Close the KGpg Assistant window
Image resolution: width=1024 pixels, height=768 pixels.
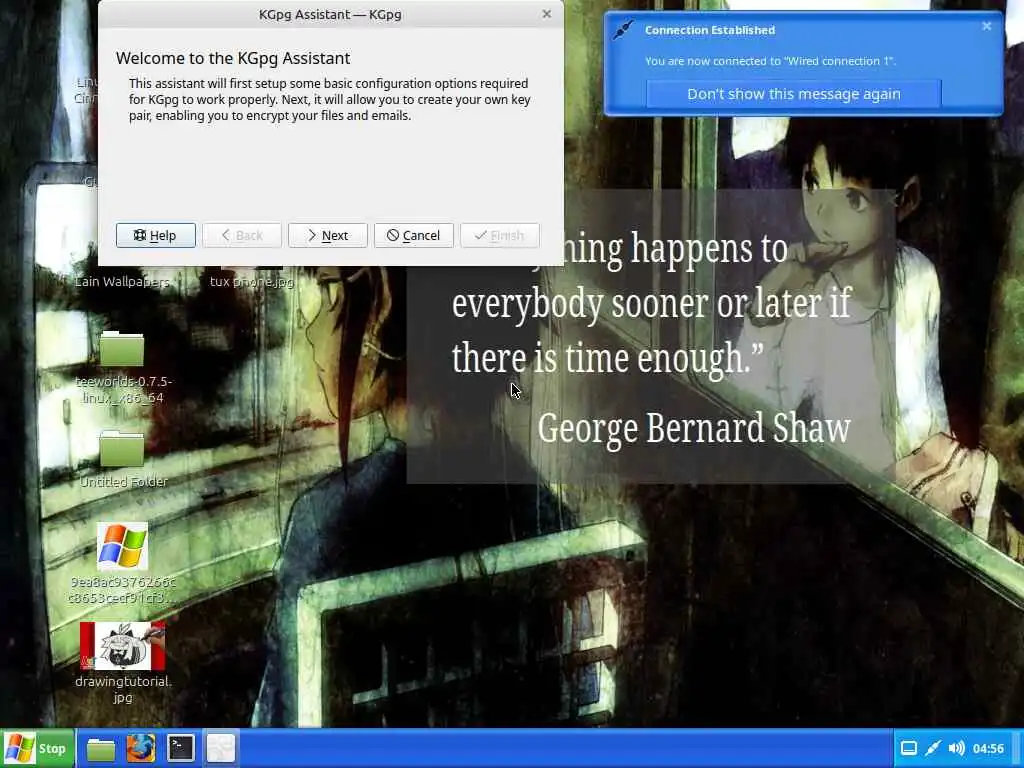click(547, 14)
